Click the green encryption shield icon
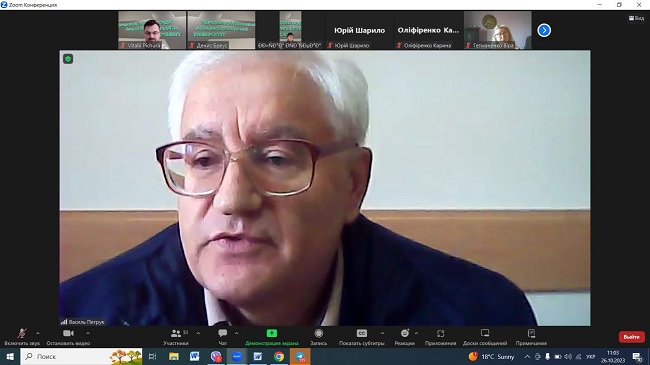650x365 pixels. (68, 59)
